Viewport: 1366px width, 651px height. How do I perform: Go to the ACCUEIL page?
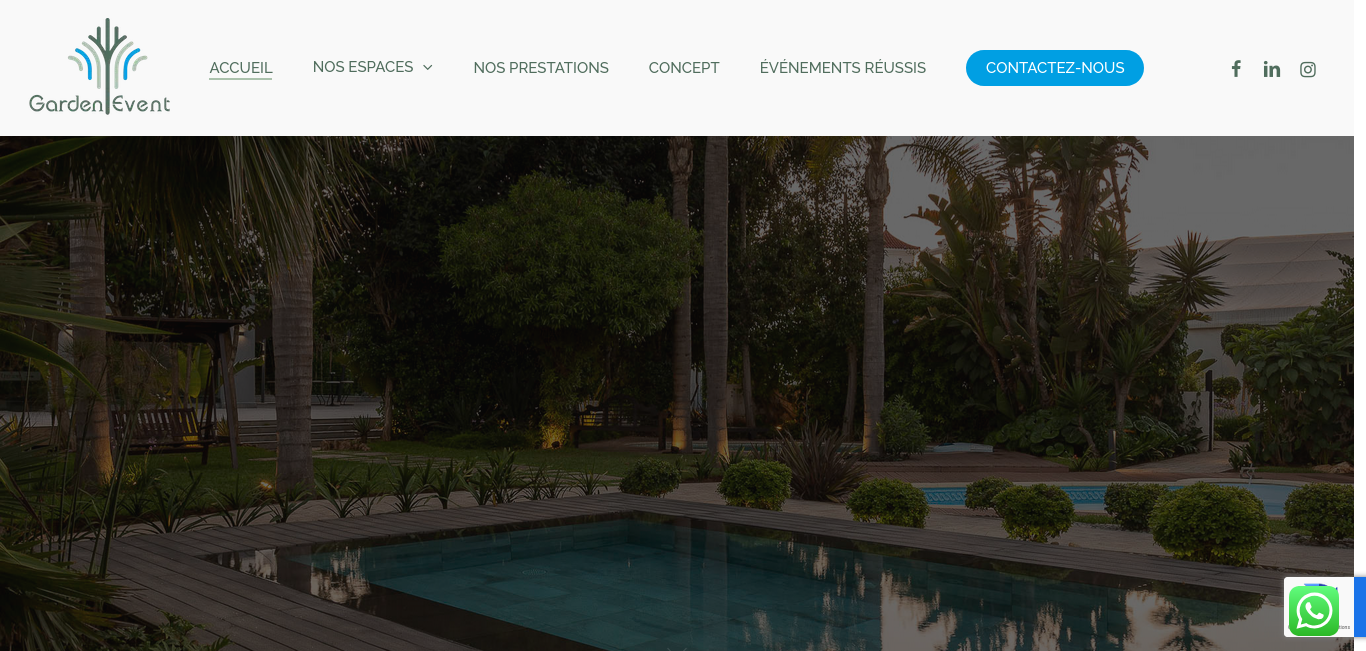coord(241,68)
